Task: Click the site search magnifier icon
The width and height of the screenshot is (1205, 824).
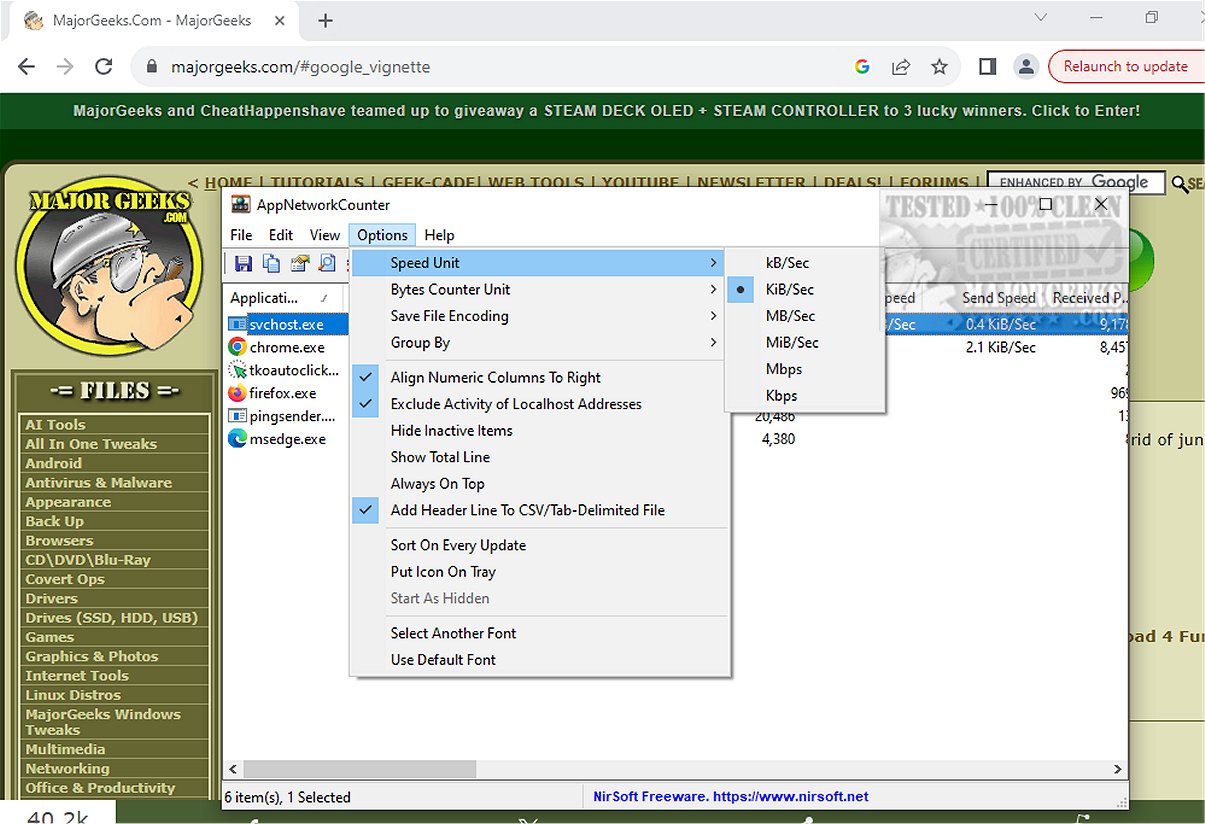Action: [x=1180, y=184]
